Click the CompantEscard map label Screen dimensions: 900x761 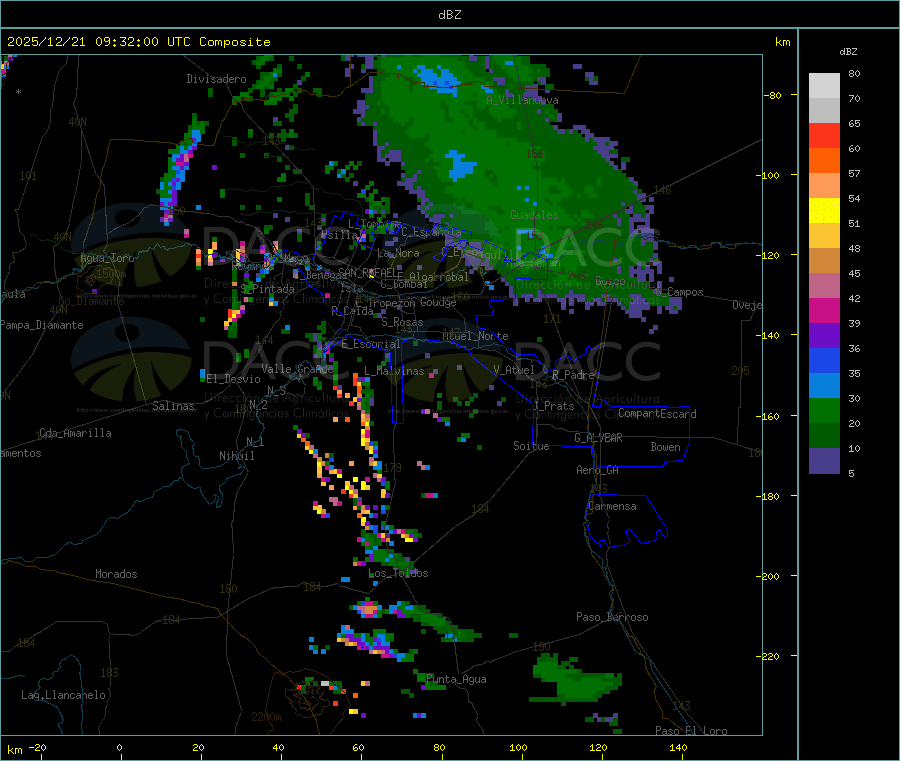(x=657, y=414)
